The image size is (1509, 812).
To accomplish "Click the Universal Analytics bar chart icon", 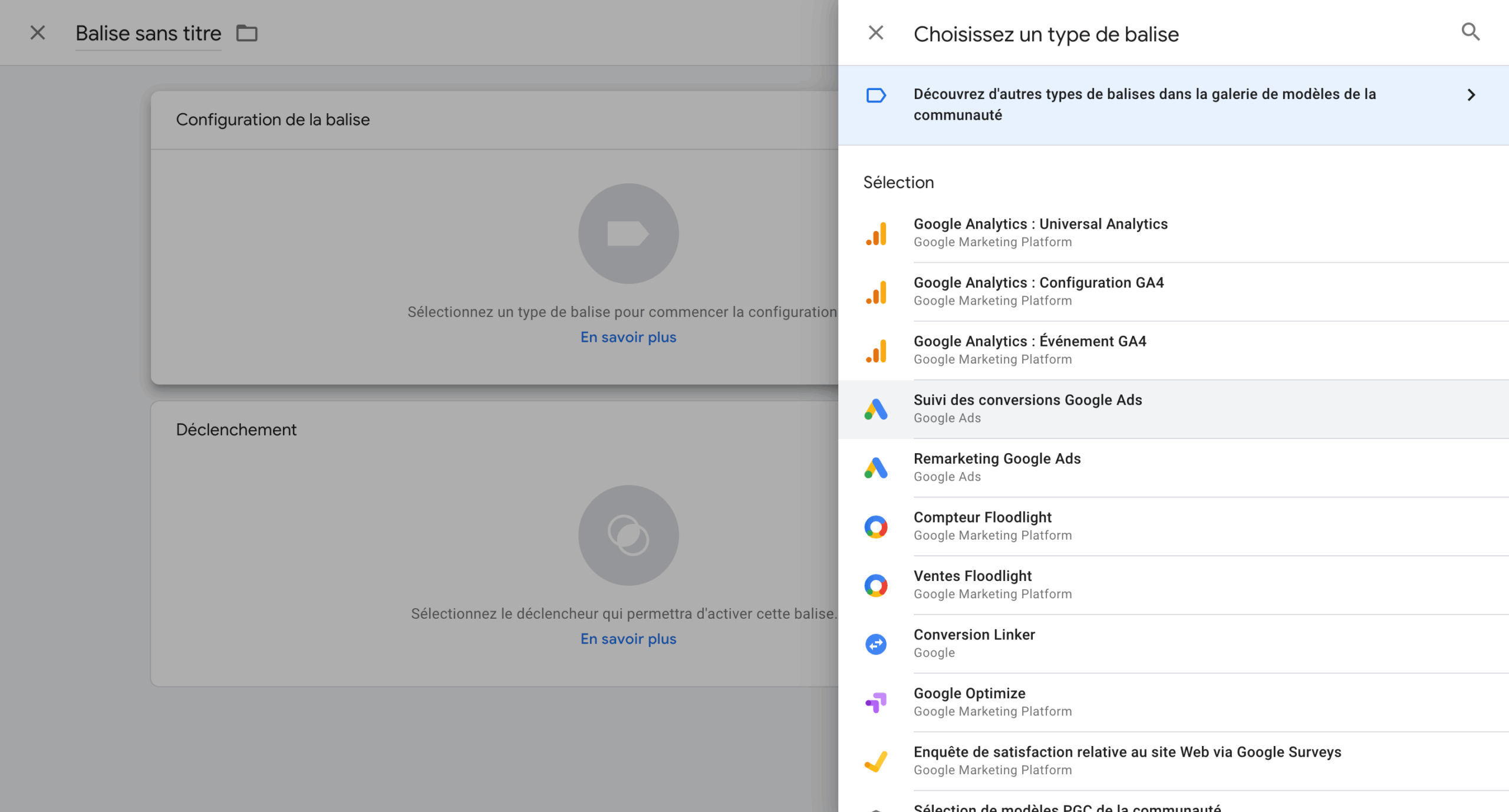I will coord(877,233).
